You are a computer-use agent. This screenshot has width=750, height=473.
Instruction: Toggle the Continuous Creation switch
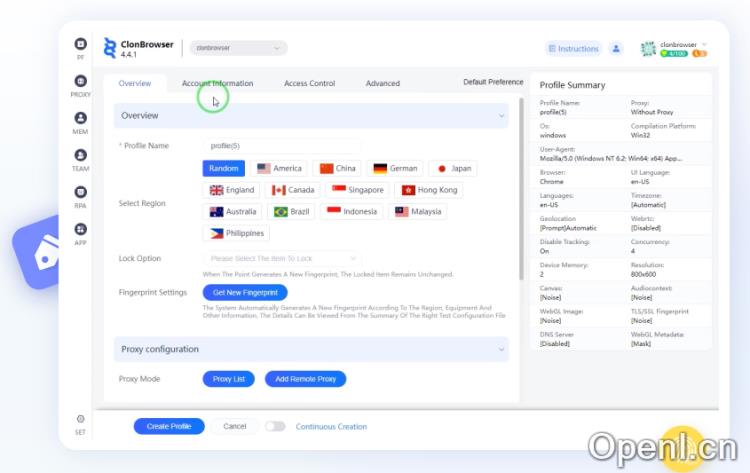click(275, 426)
